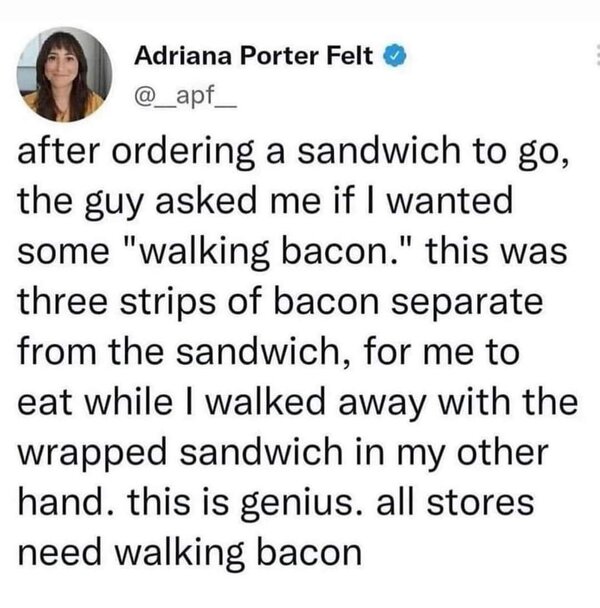
Task: Select the word "ordering" in the tweet
Action: [183, 153]
